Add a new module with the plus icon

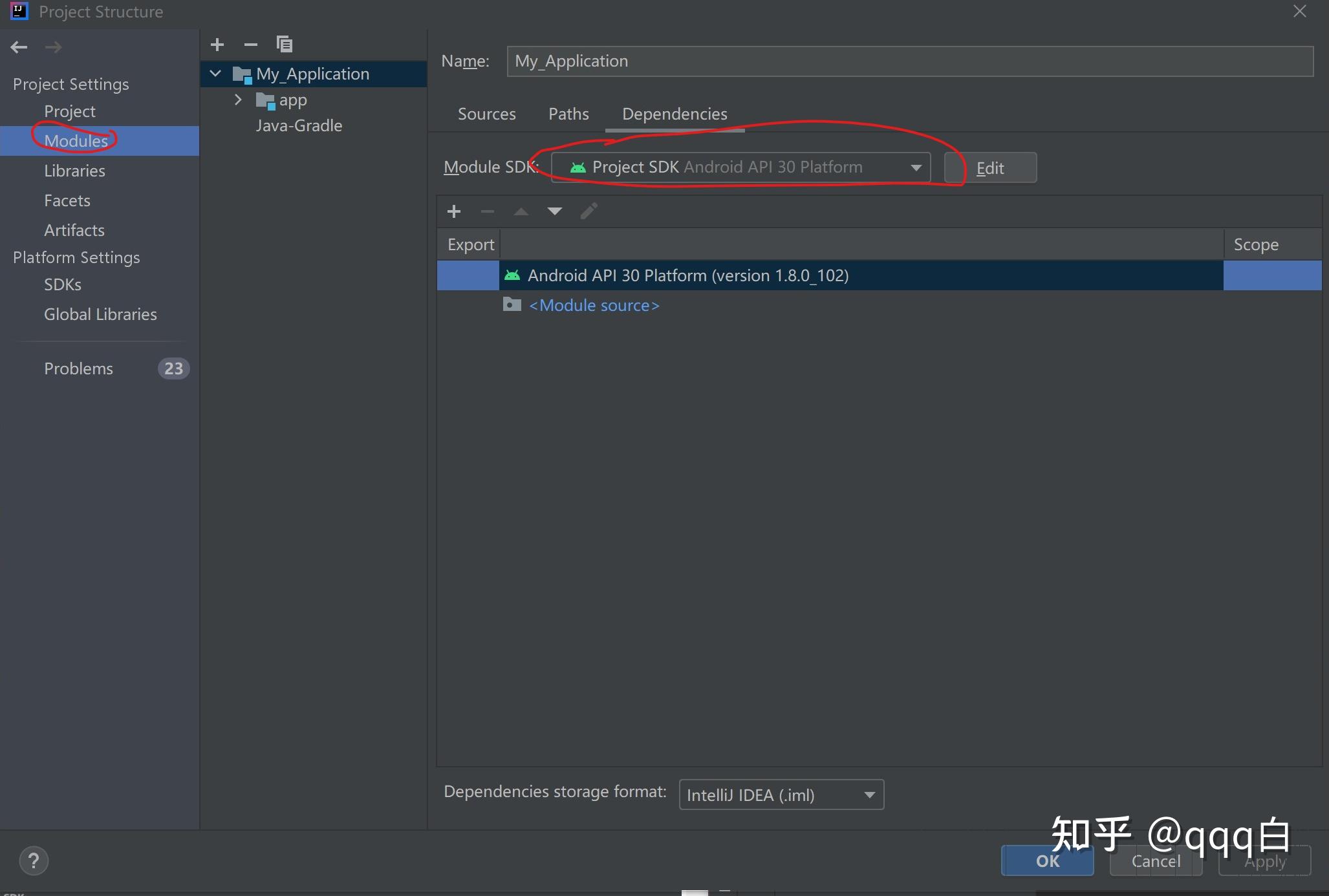(x=217, y=44)
